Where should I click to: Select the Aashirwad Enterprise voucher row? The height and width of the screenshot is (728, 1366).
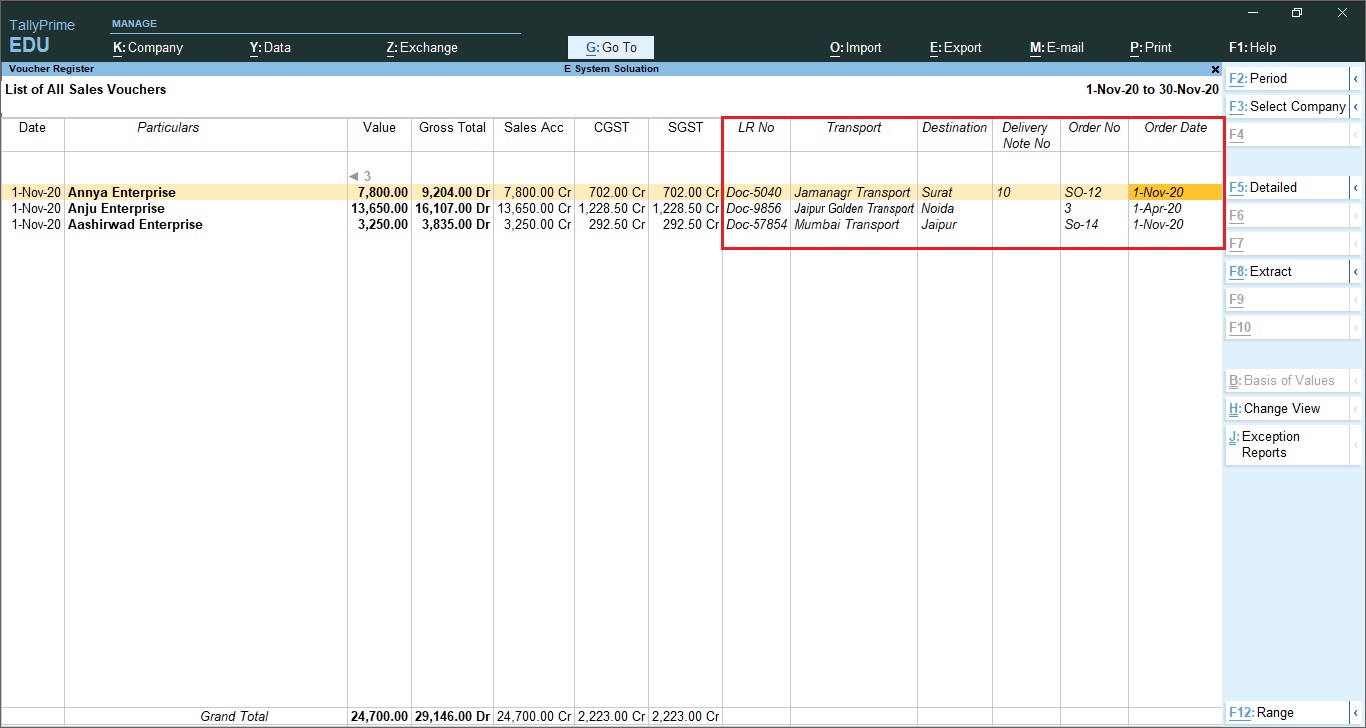coord(135,225)
